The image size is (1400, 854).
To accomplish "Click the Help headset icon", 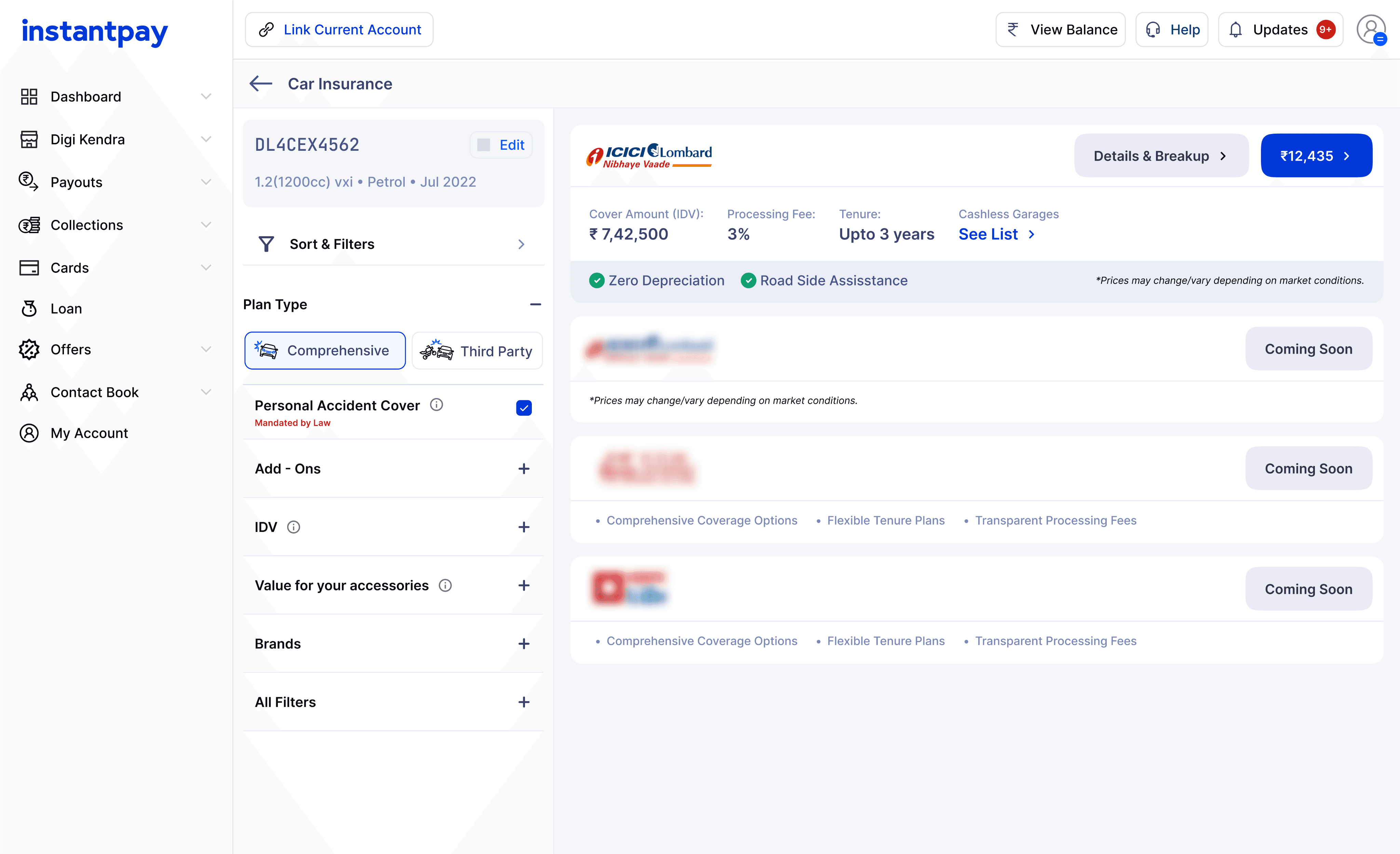I will pos(1153,29).
